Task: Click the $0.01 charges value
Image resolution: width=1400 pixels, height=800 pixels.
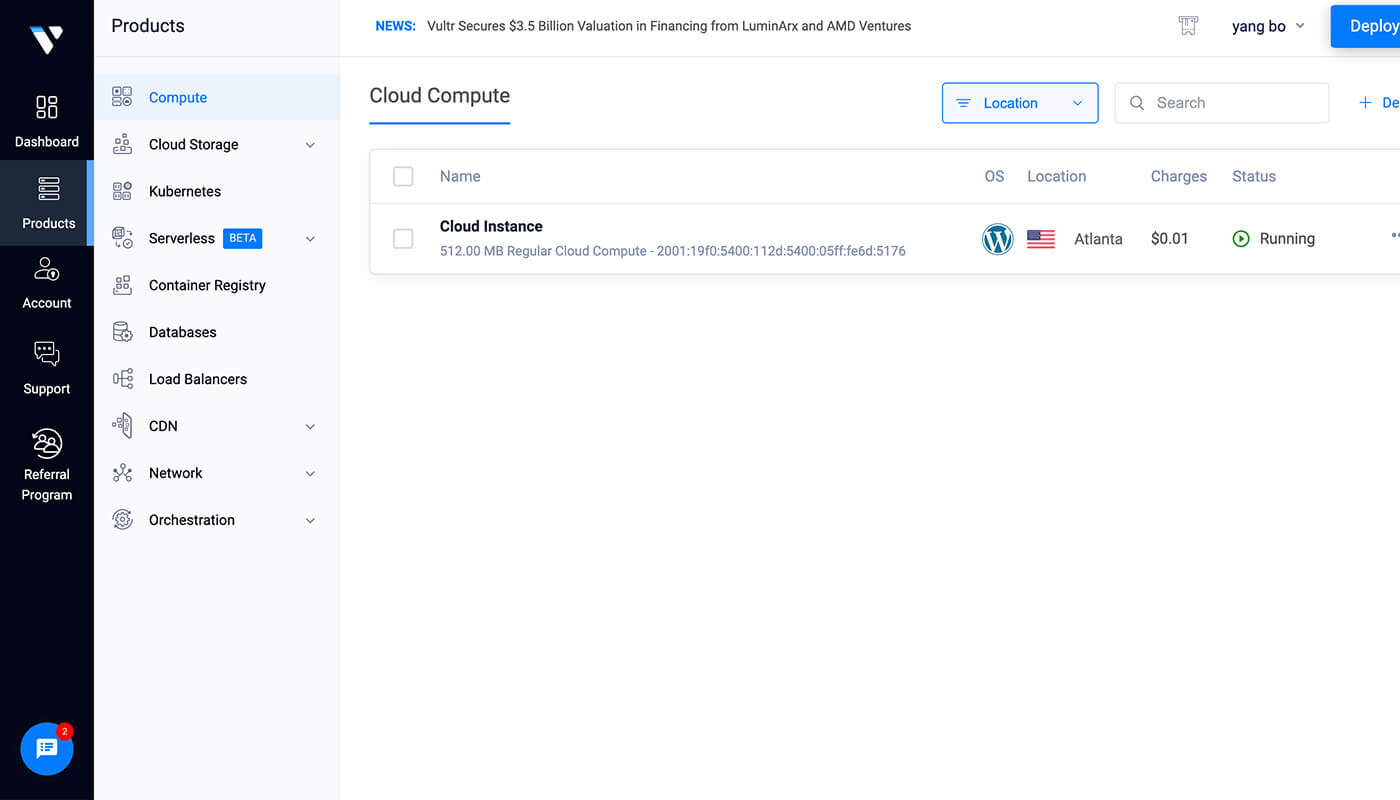Action: point(1170,239)
